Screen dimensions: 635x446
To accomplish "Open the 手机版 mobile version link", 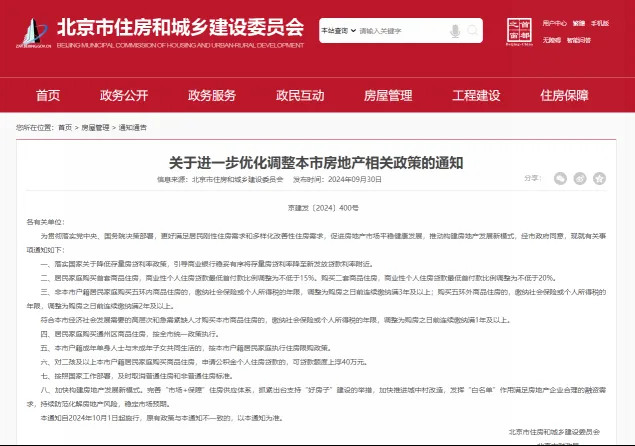I will [600, 23].
